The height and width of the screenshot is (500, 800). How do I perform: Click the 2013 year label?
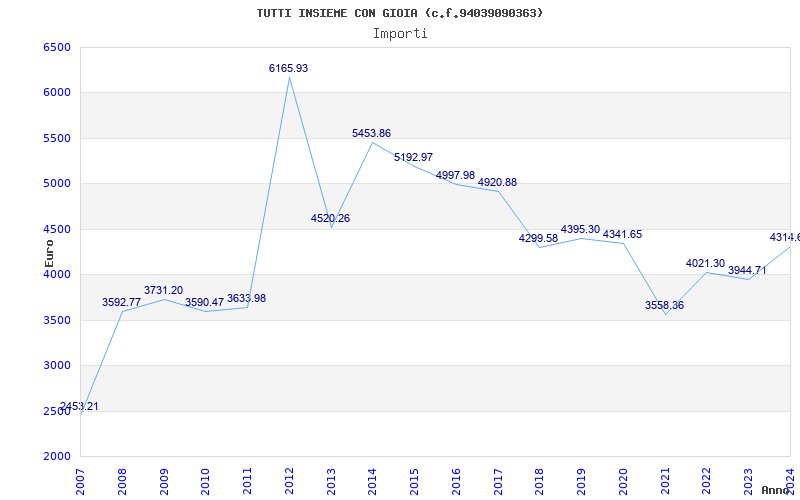point(331,482)
